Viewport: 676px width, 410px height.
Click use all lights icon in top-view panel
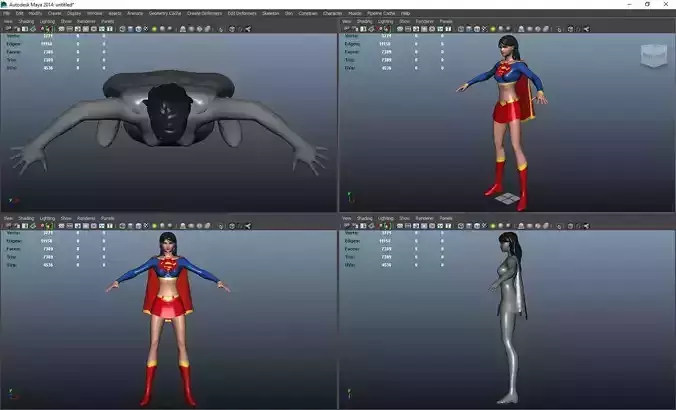(x=154, y=29)
